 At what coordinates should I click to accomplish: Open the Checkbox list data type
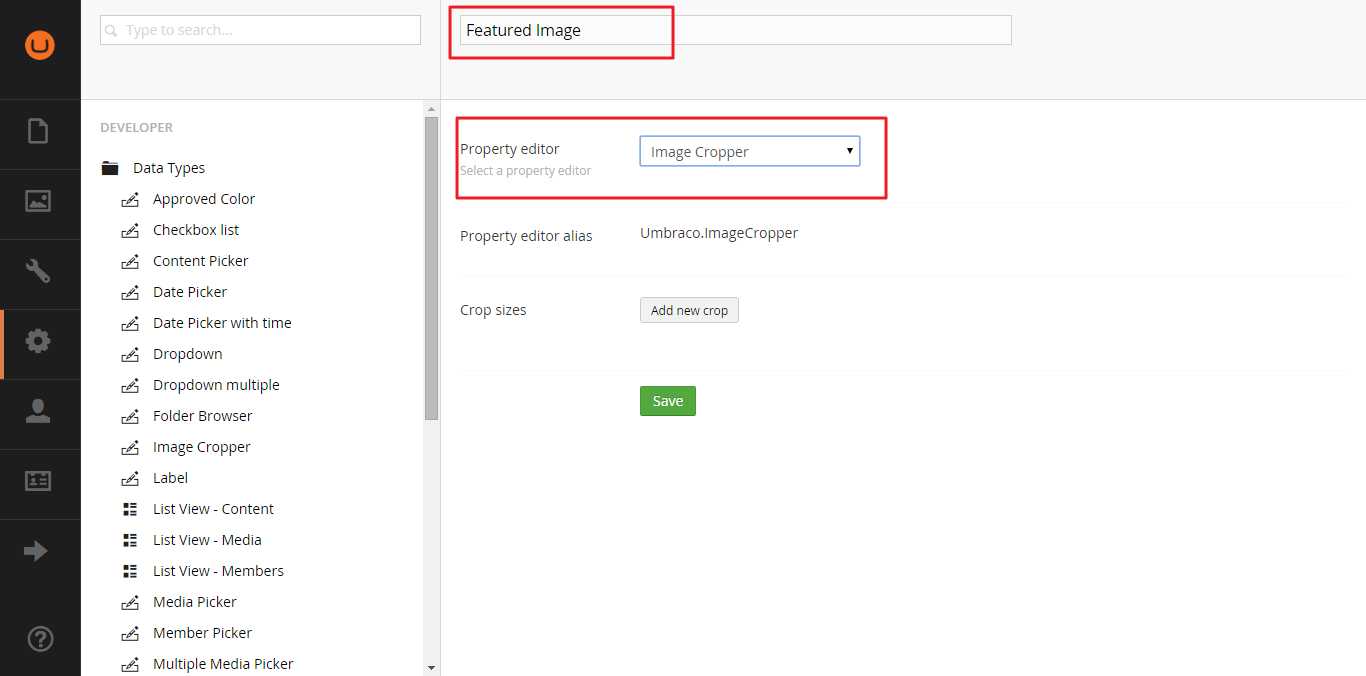pos(196,230)
